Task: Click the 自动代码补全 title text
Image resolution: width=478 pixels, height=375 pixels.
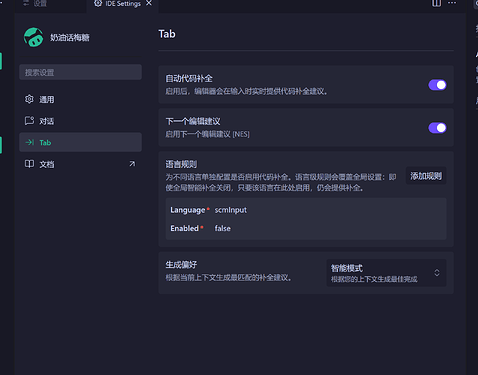Action: [189, 78]
